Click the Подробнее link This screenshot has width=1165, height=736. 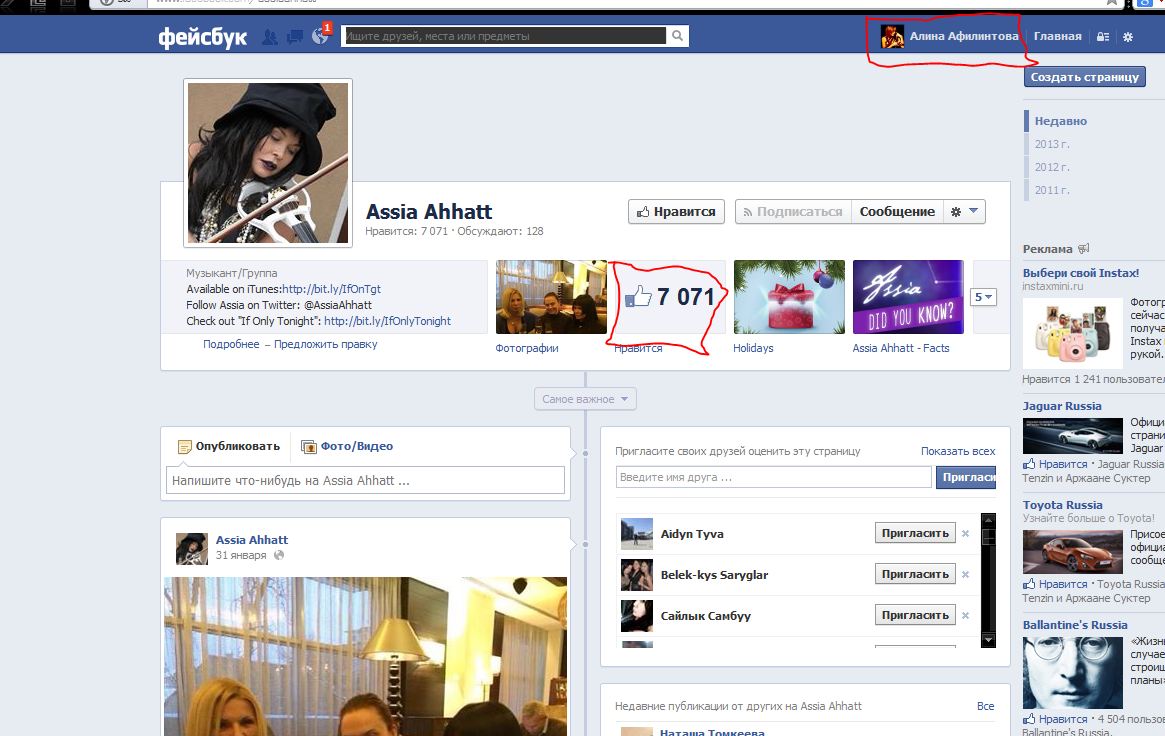(231, 344)
